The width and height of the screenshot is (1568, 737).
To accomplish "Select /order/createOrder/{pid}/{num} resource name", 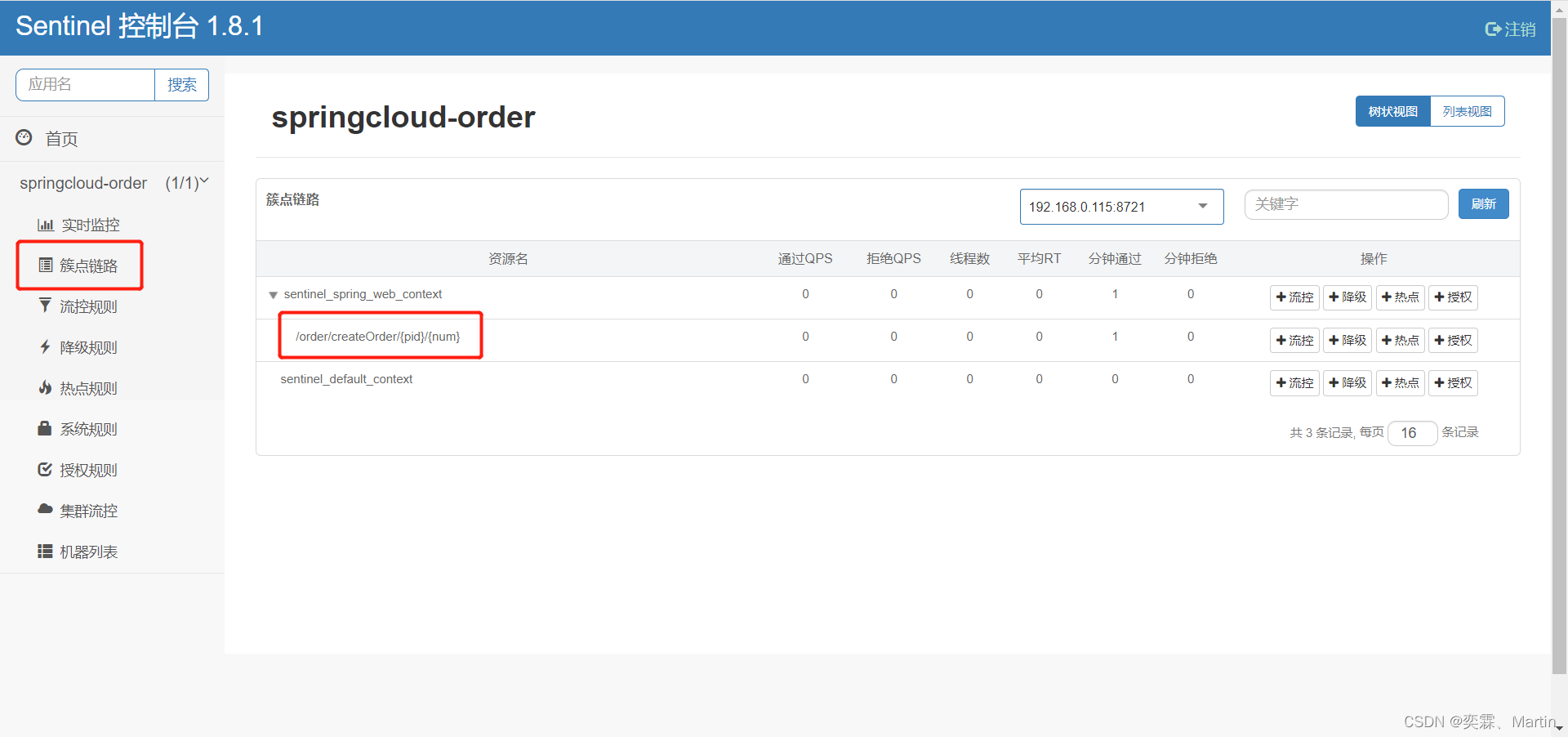I will pyautogui.click(x=378, y=337).
